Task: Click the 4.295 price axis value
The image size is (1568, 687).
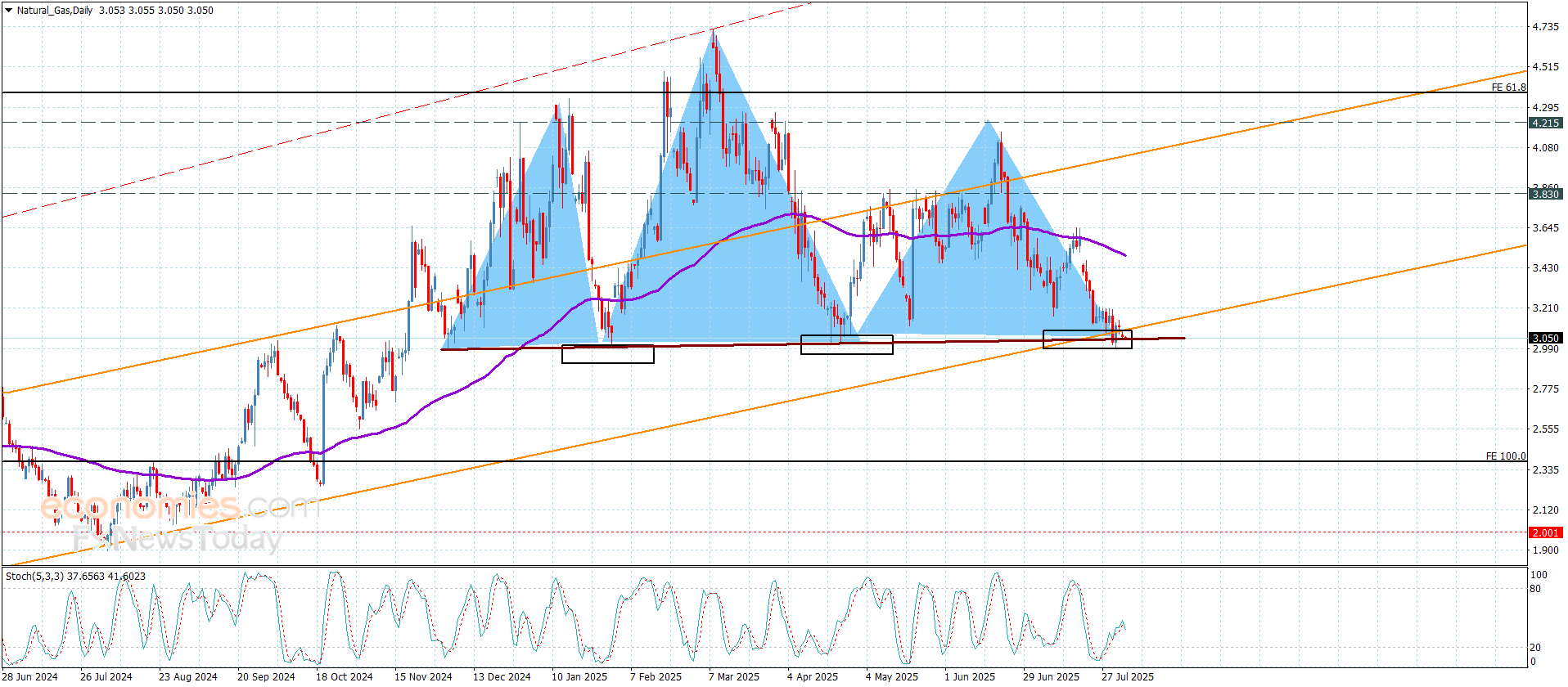Action: click(x=1546, y=107)
